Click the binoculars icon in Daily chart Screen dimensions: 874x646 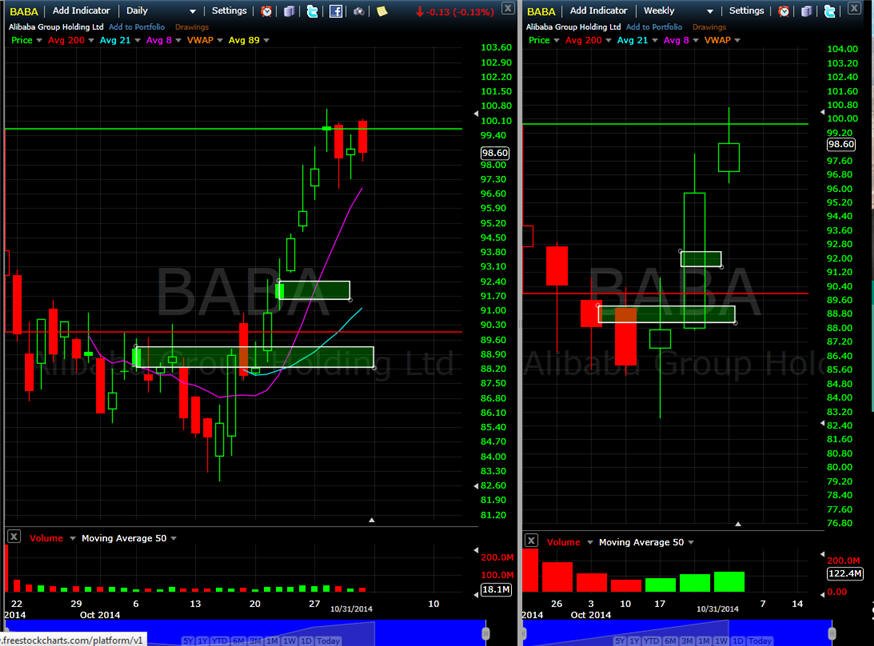point(358,11)
